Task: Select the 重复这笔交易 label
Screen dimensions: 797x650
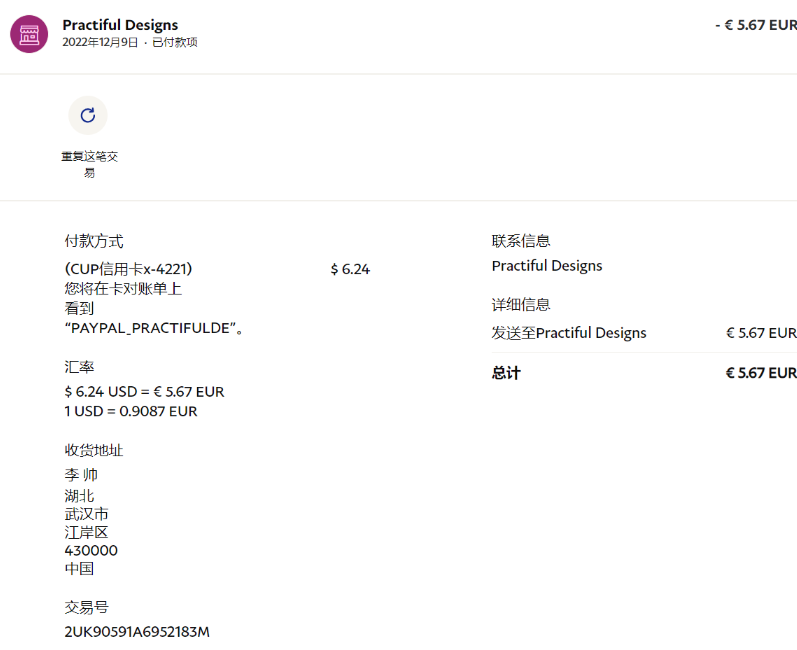Action: tap(89, 164)
